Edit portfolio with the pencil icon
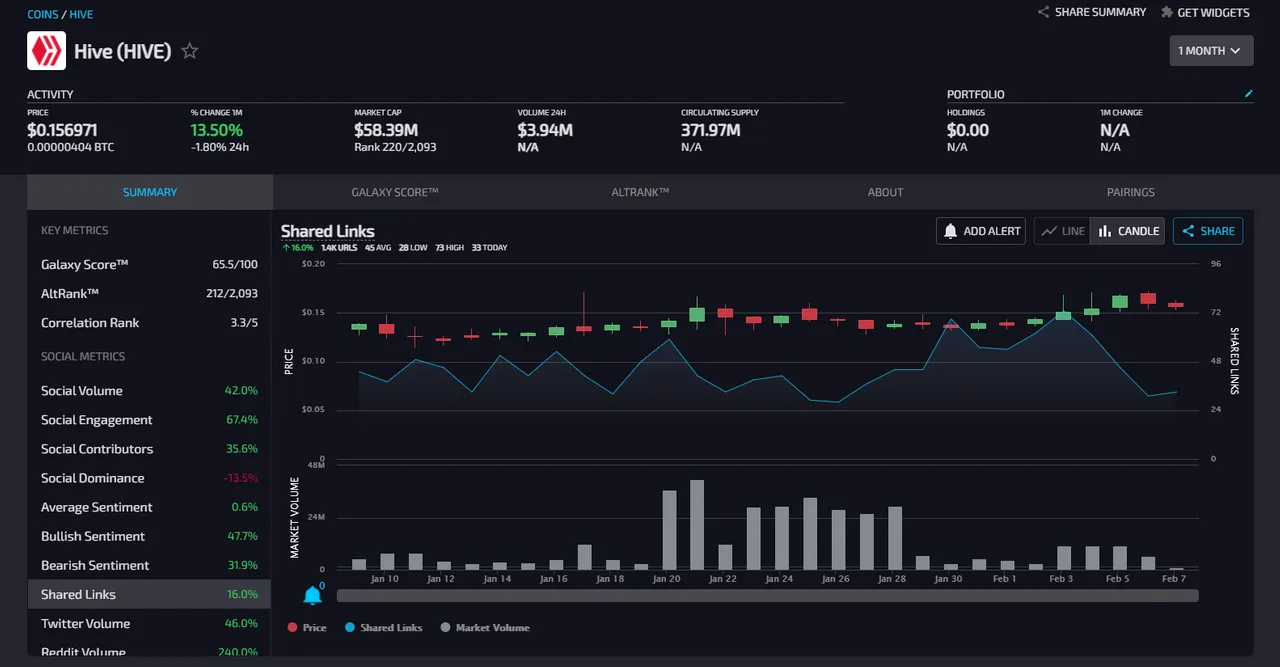 point(1248,94)
